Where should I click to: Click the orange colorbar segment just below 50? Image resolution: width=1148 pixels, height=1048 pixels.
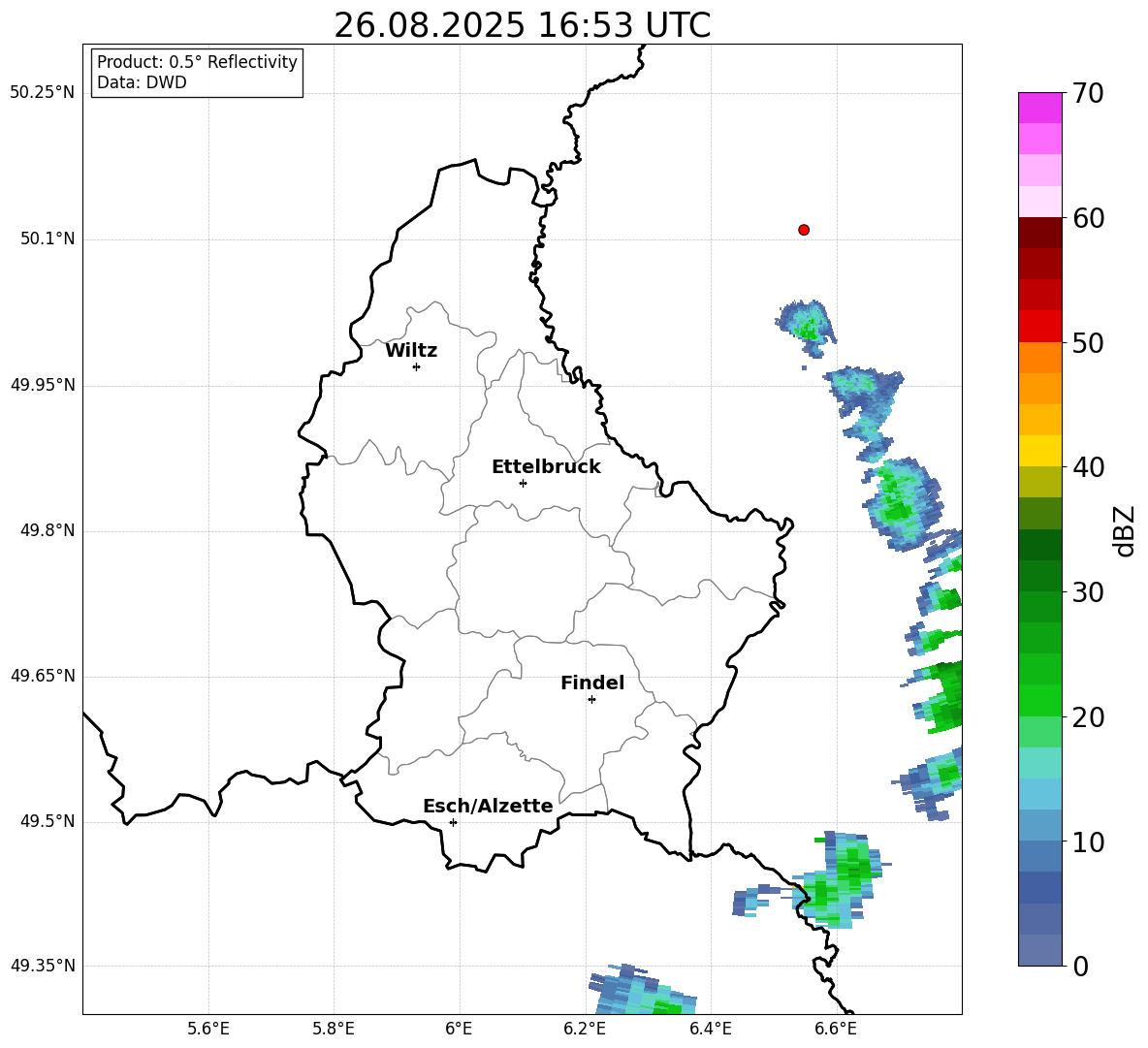[1039, 357]
